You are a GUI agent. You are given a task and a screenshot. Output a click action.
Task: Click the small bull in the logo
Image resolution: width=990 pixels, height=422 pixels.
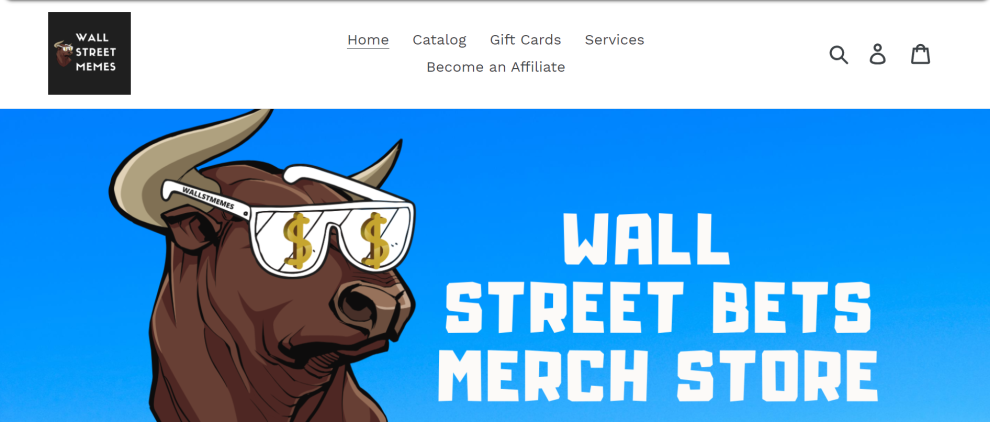63,54
